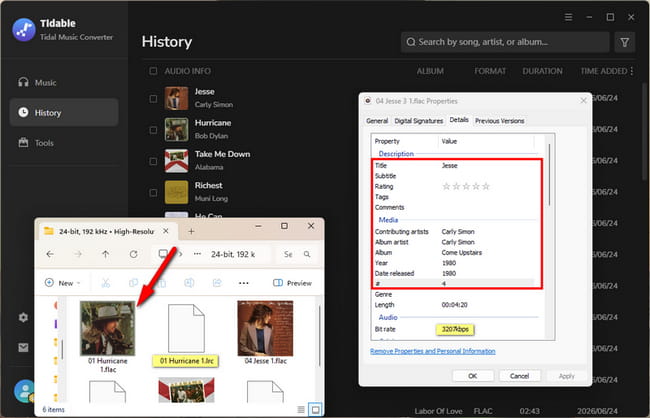Click the File Explorer search magnifier
650x418 pixels.
coord(307,254)
